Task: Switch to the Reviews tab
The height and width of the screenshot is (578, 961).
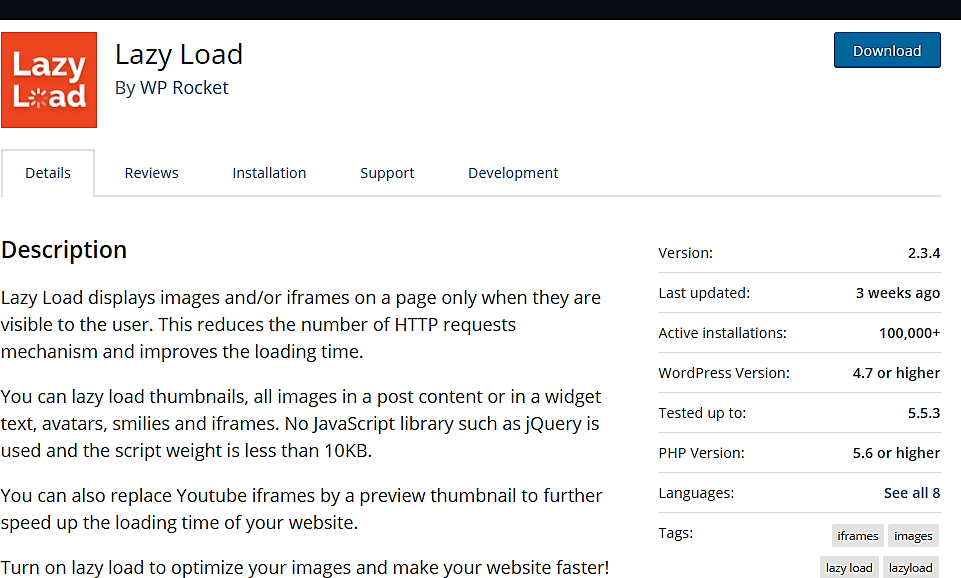Action: click(x=151, y=173)
